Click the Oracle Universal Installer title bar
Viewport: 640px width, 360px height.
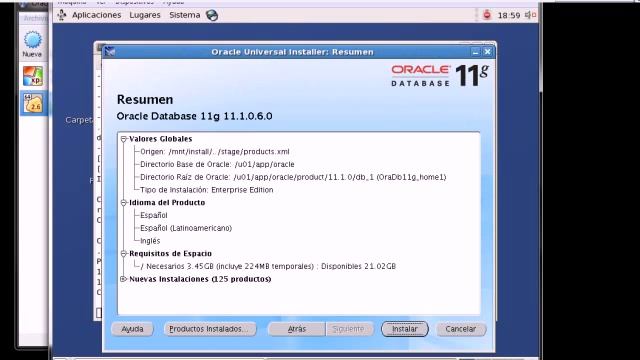[292, 52]
